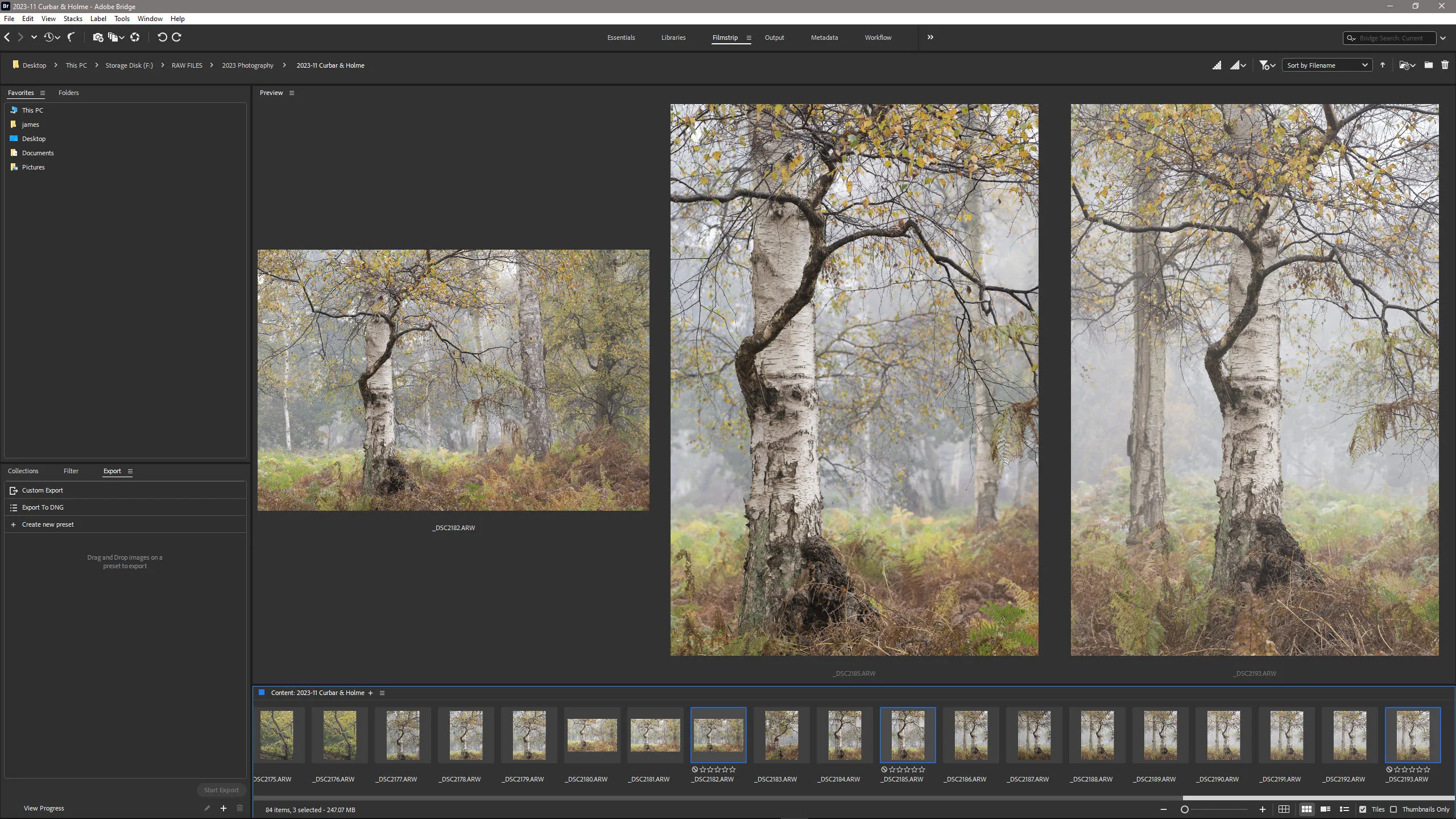The image size is (1456, 819).
Task: Open the Sort by Filename dropdown
Action: pyautogui.click(x=1326, y=65)
